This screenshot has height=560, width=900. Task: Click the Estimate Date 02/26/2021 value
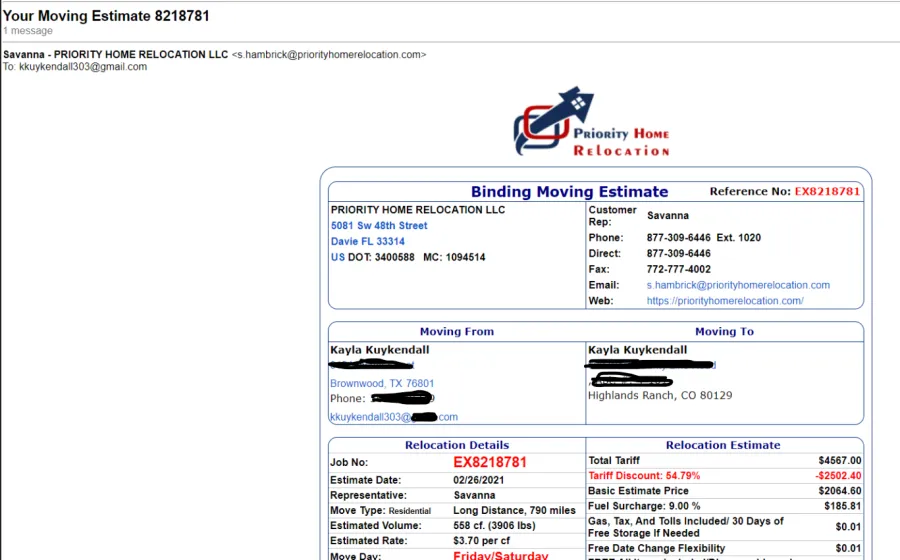pyautogui.click(x=479, y=480)
